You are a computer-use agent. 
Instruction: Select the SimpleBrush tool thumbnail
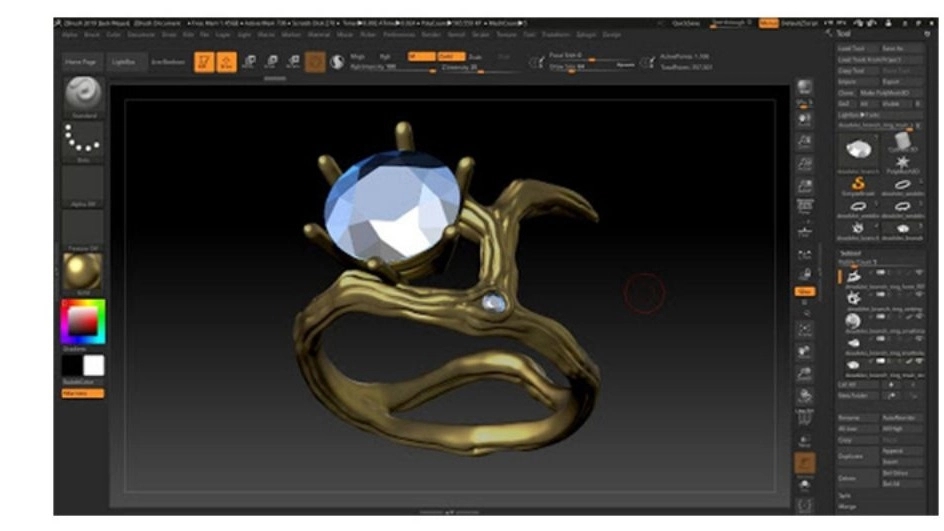859,184
